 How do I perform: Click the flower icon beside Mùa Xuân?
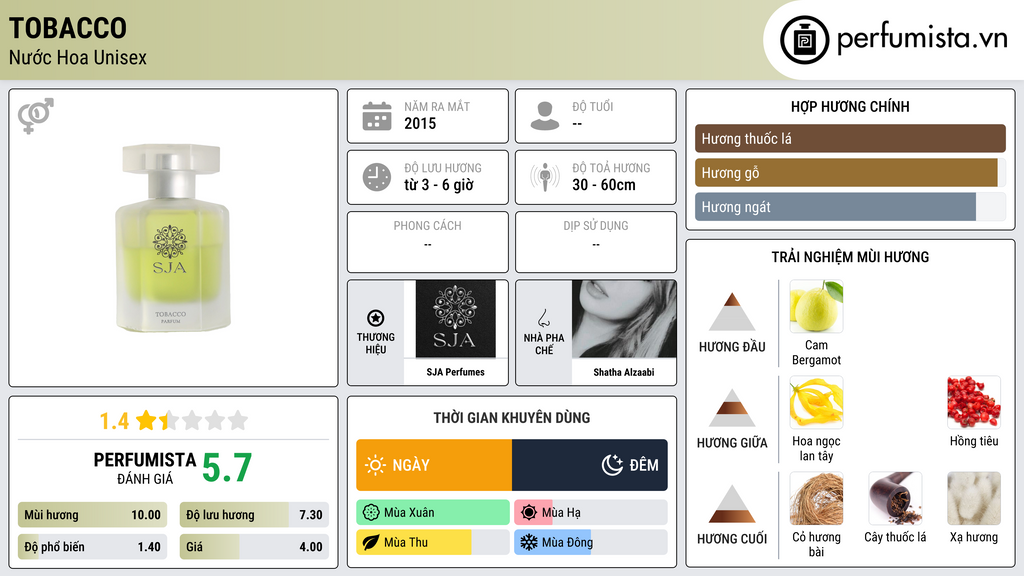(371, 513)
